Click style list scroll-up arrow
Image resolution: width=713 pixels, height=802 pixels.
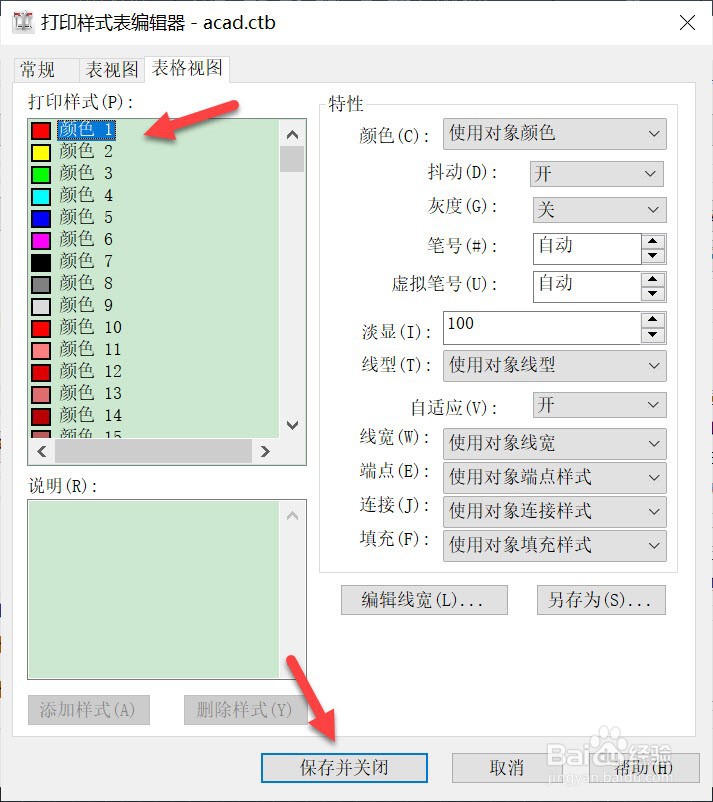pos(293,135)
